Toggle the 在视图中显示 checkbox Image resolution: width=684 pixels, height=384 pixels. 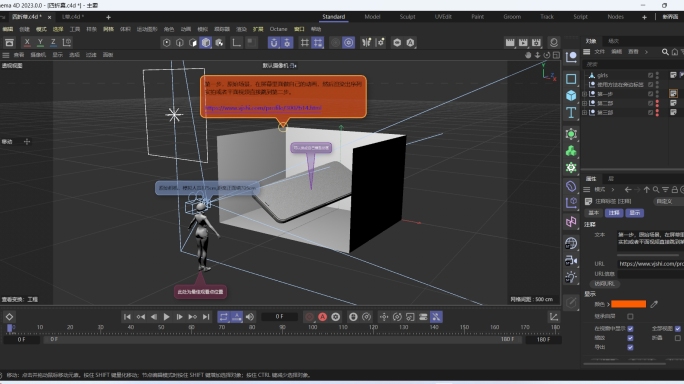pyautogui.click(x=630, y=329)
